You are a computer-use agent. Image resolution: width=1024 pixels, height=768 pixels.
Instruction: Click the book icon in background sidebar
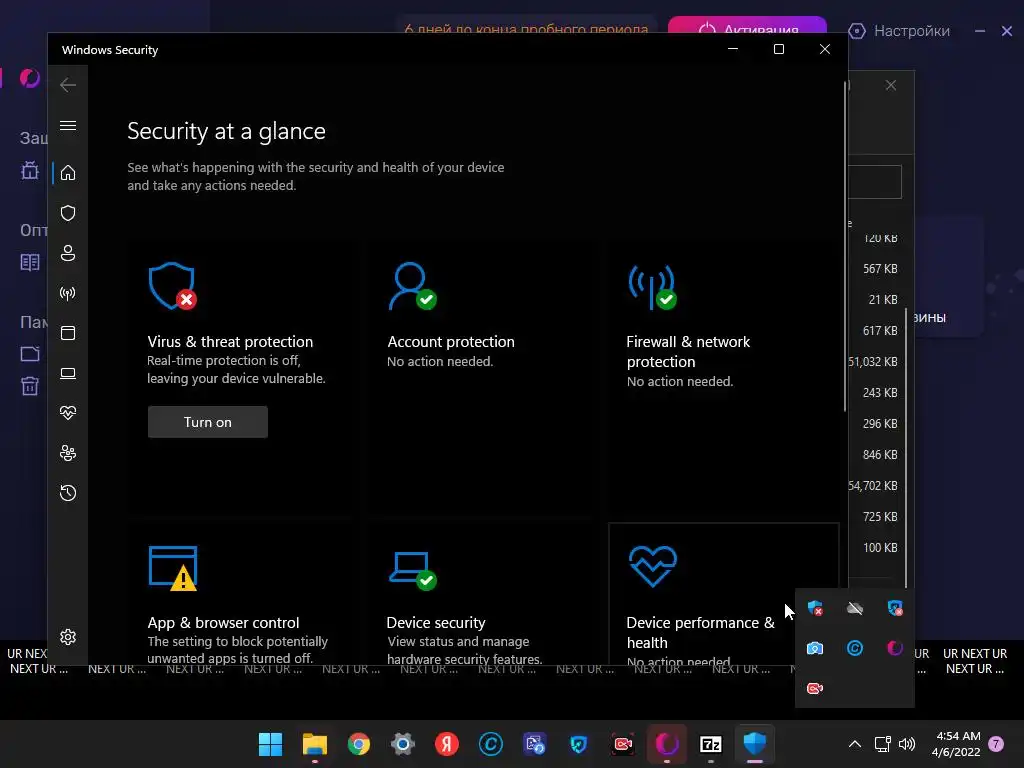[x=30, y=263]
